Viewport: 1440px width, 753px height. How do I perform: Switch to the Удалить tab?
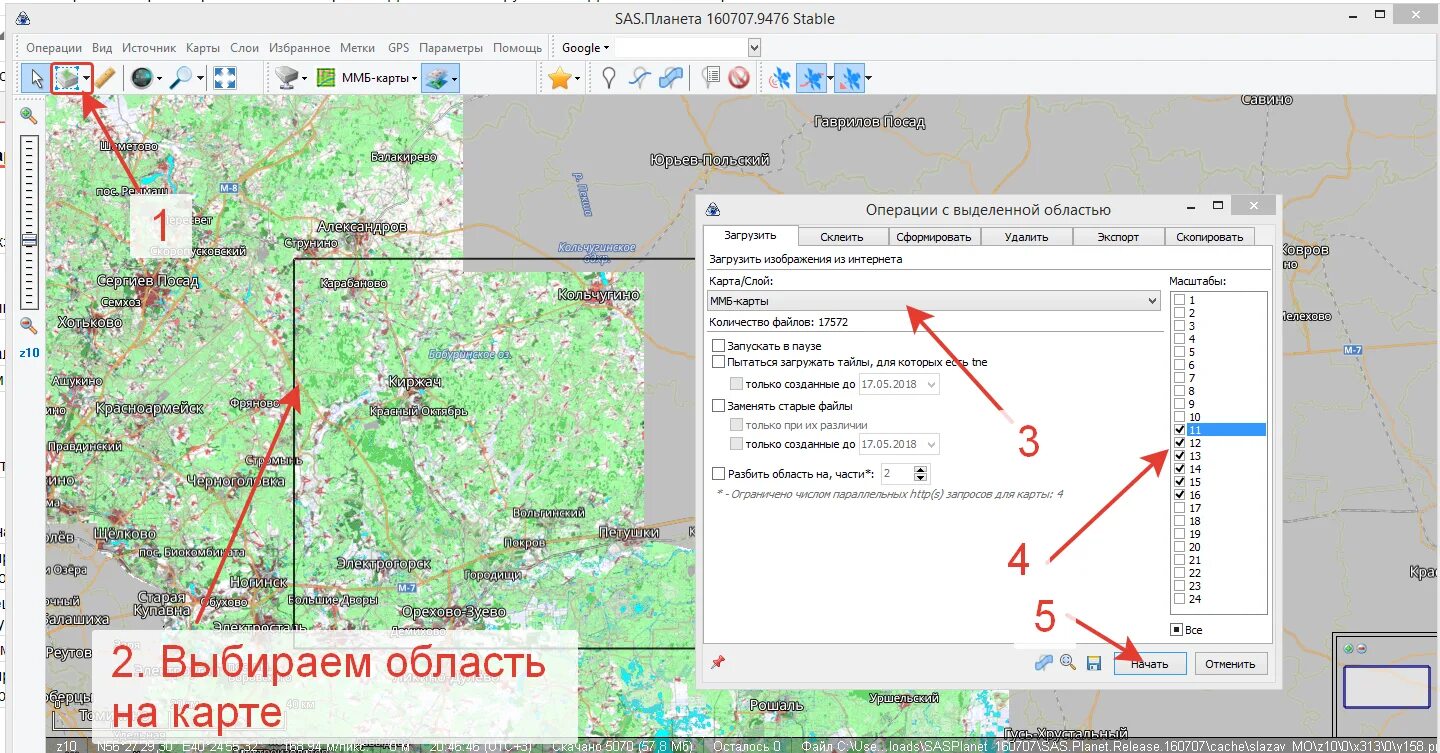[x=1026, y=237]
